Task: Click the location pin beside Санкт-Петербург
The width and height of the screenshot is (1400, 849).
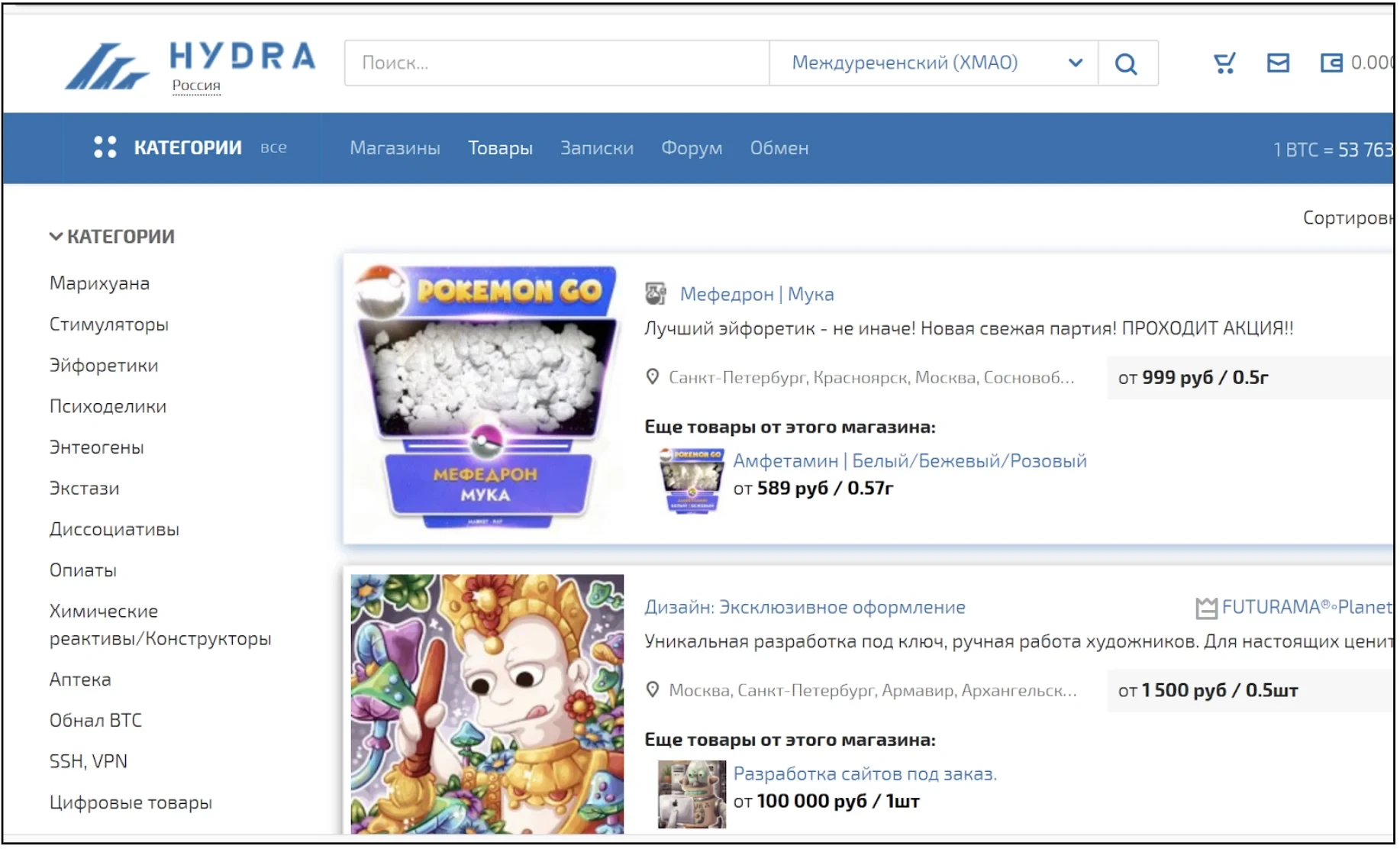Action: pyautogui.click(x=652, y=376)
